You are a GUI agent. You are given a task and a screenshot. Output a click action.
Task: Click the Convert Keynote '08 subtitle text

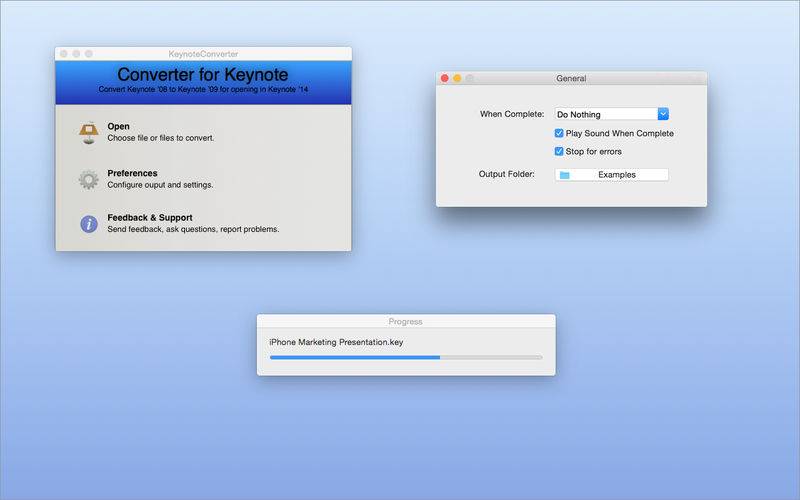click(x=203, y=89)
